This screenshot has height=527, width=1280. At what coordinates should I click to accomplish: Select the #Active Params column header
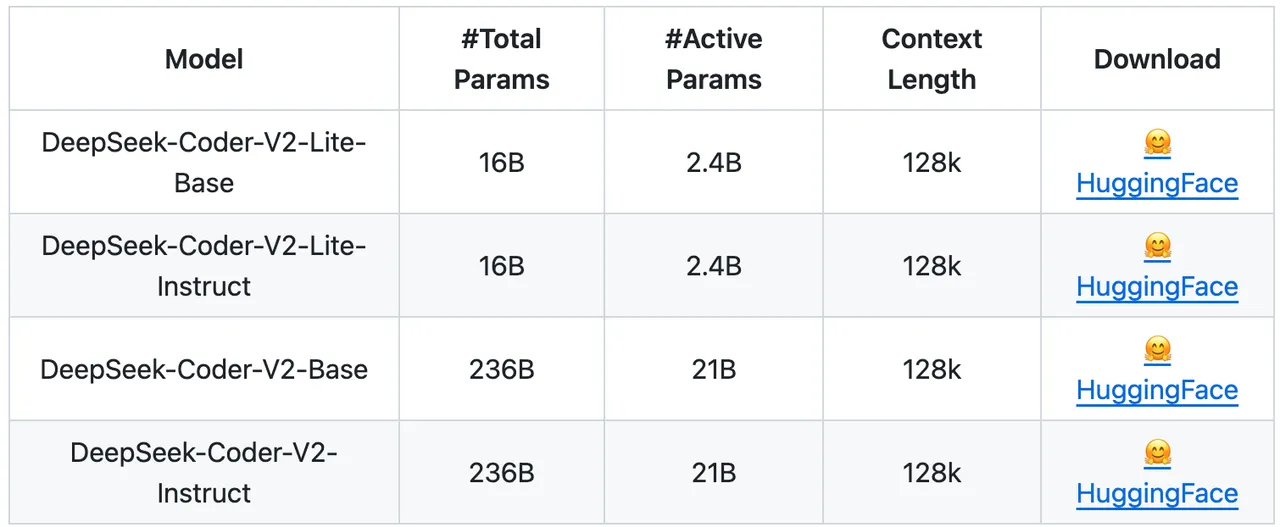pyautogui.click(x=714, y=59)
